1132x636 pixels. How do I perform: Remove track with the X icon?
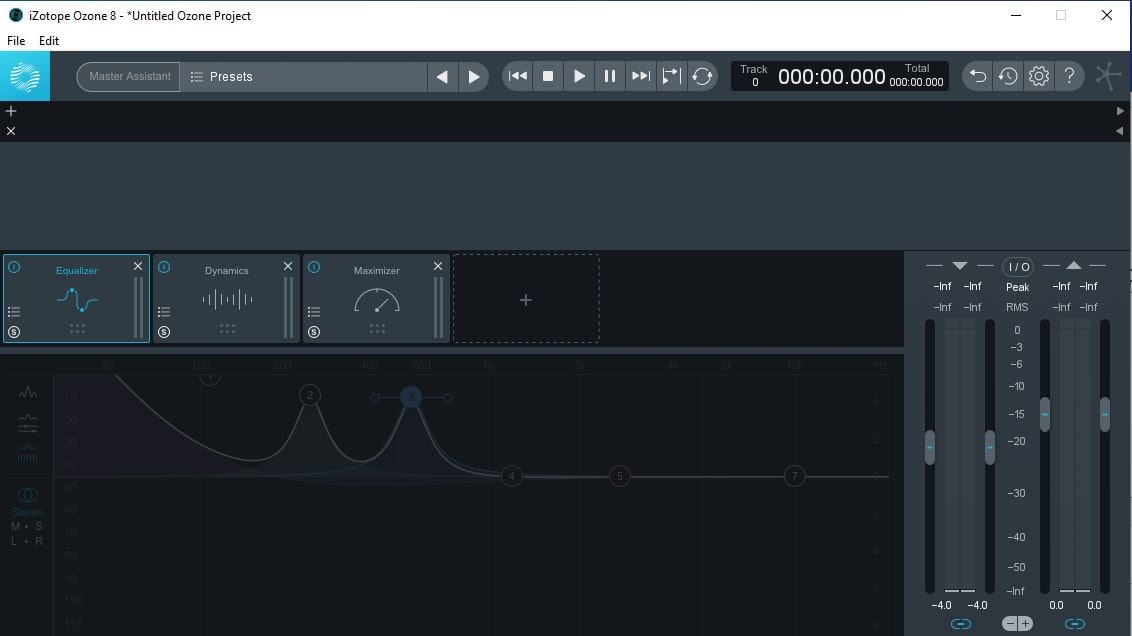(11, 131)
